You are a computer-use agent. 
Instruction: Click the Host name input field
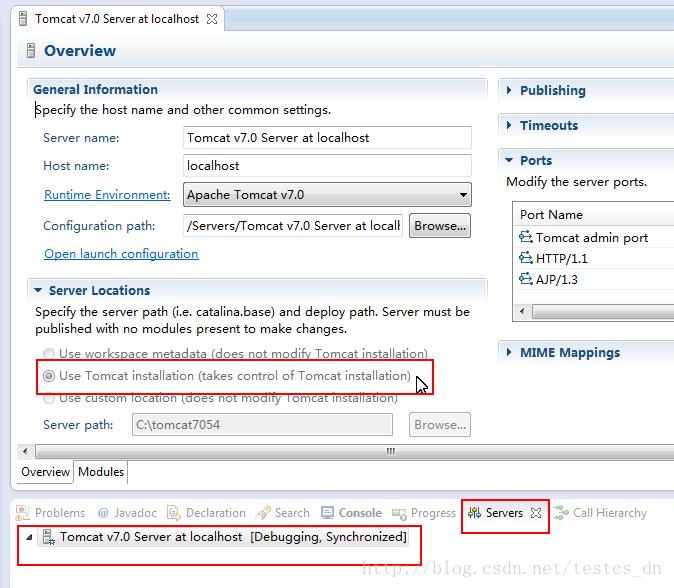point(327,165)
